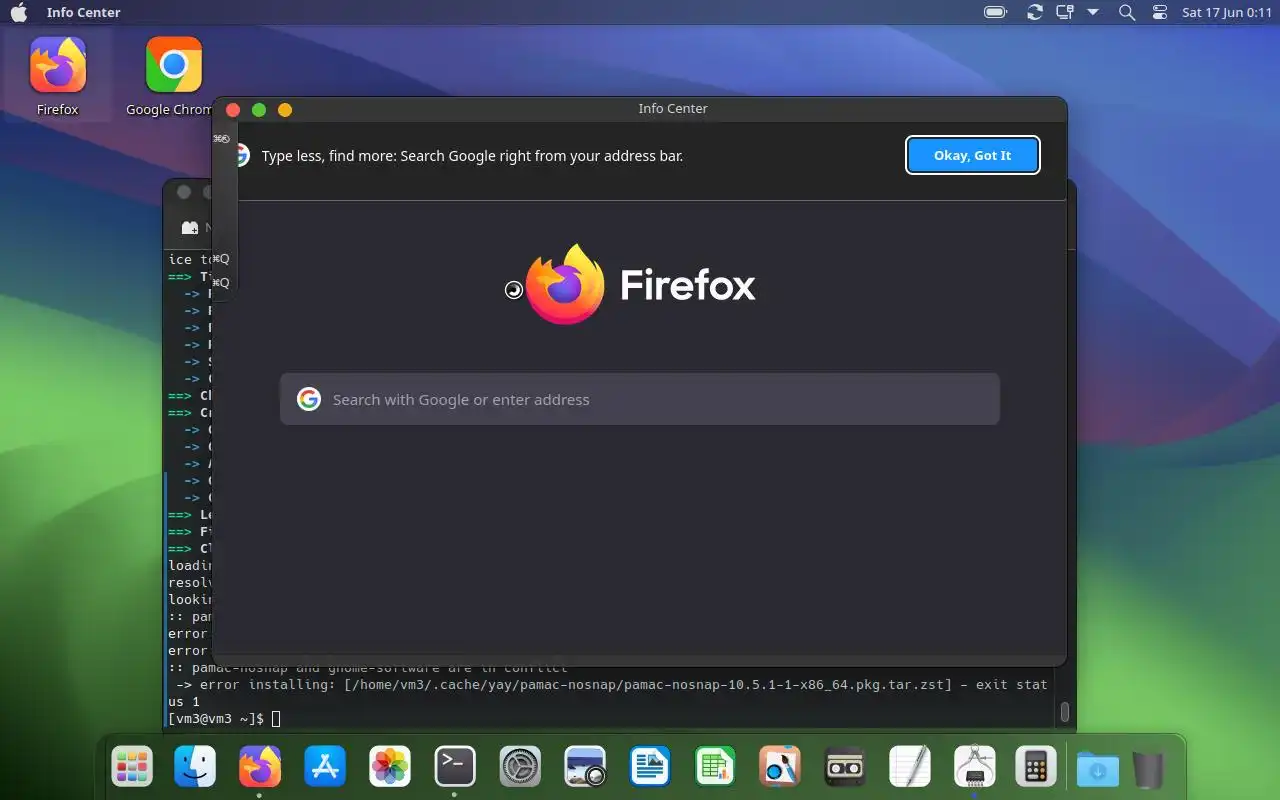Click the yellow Info Center window button
This screenshot has width=1280, height=800.
[x=285, y=109]
